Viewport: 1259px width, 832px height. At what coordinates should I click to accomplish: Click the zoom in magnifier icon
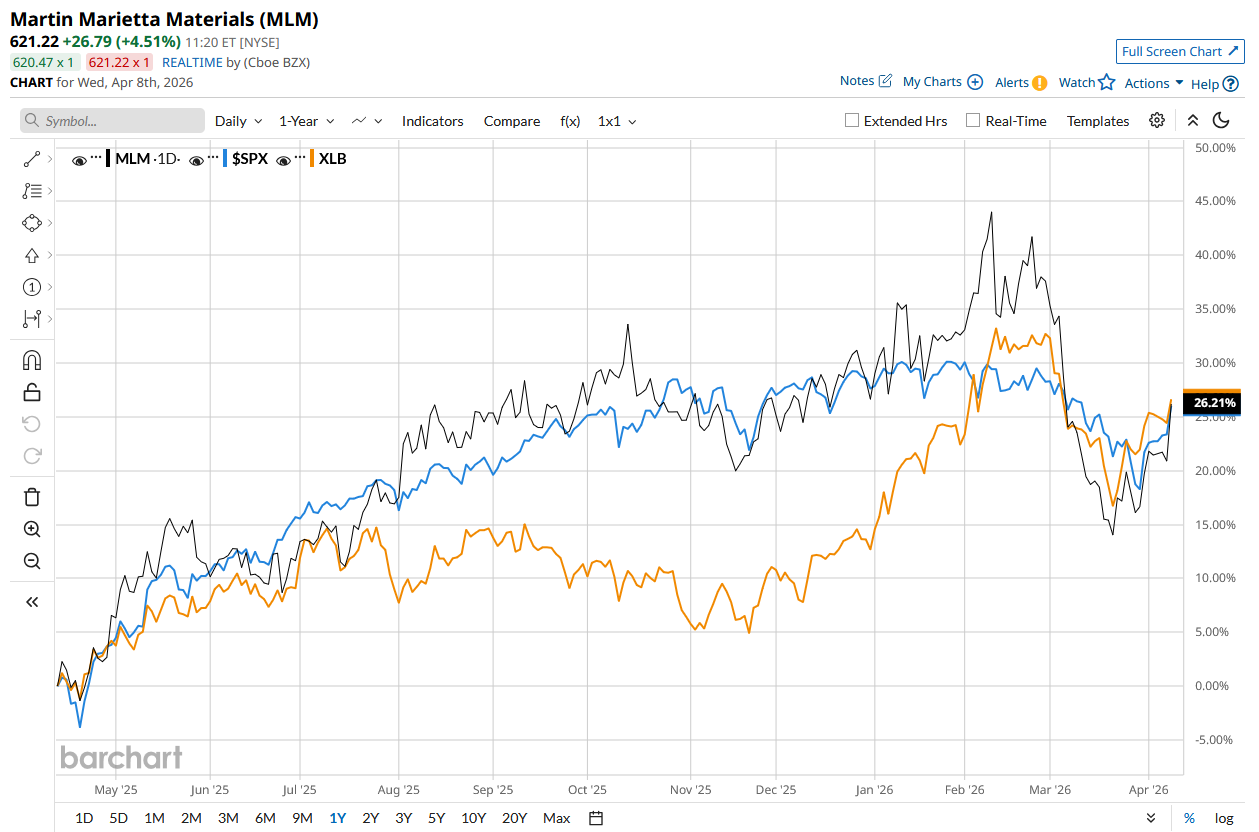pyautogui.click(x=31, y=529)
